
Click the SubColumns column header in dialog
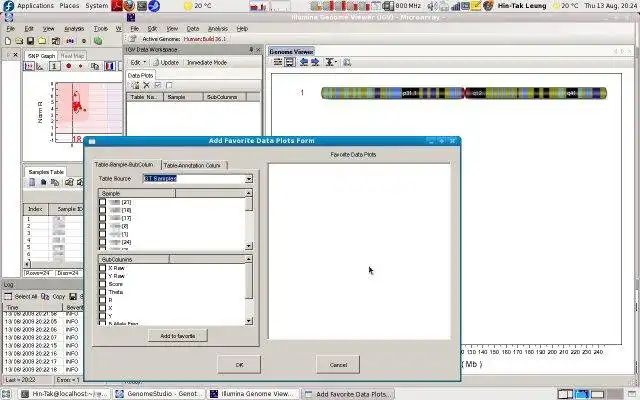(133, 259)
